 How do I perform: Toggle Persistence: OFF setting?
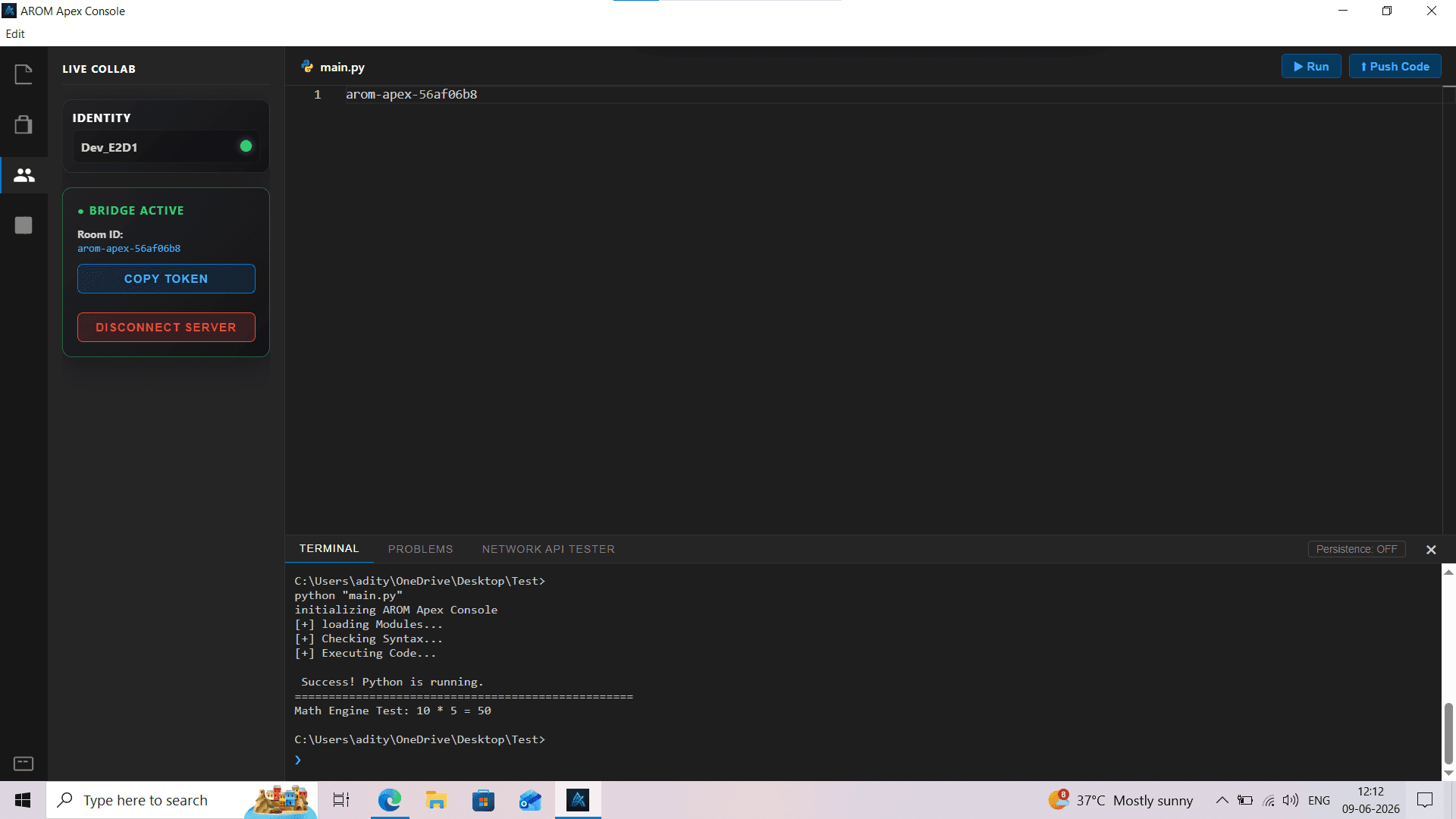1357,549
